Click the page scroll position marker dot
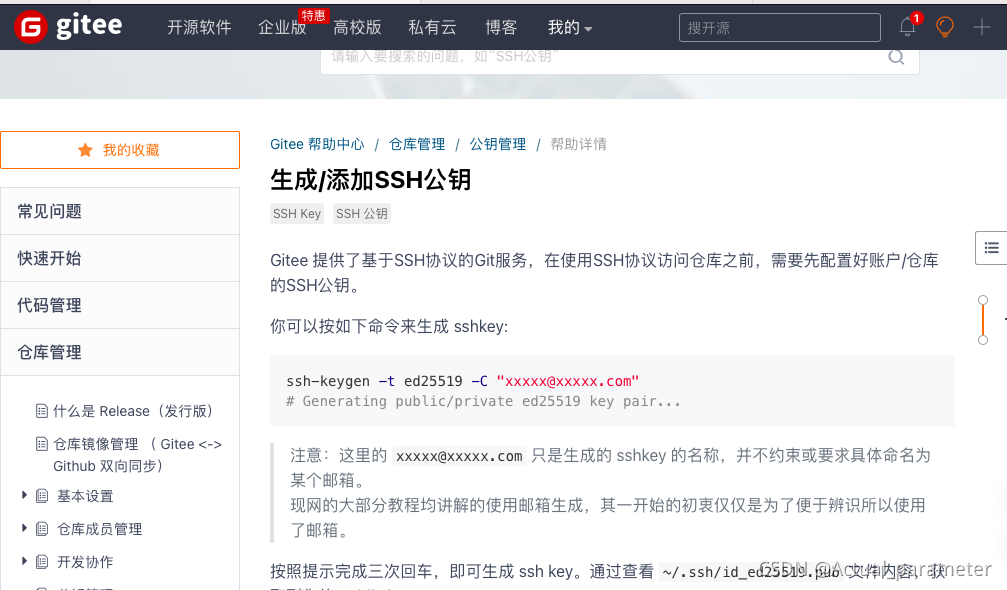The image size is (1007, 590). tap(983, 299)
